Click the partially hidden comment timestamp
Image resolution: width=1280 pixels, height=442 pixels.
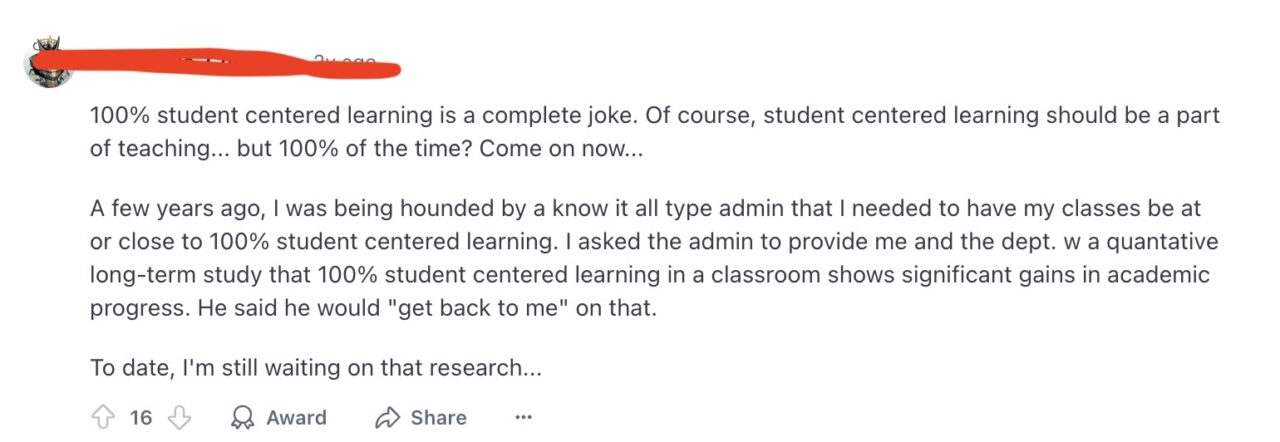[345, 62]
